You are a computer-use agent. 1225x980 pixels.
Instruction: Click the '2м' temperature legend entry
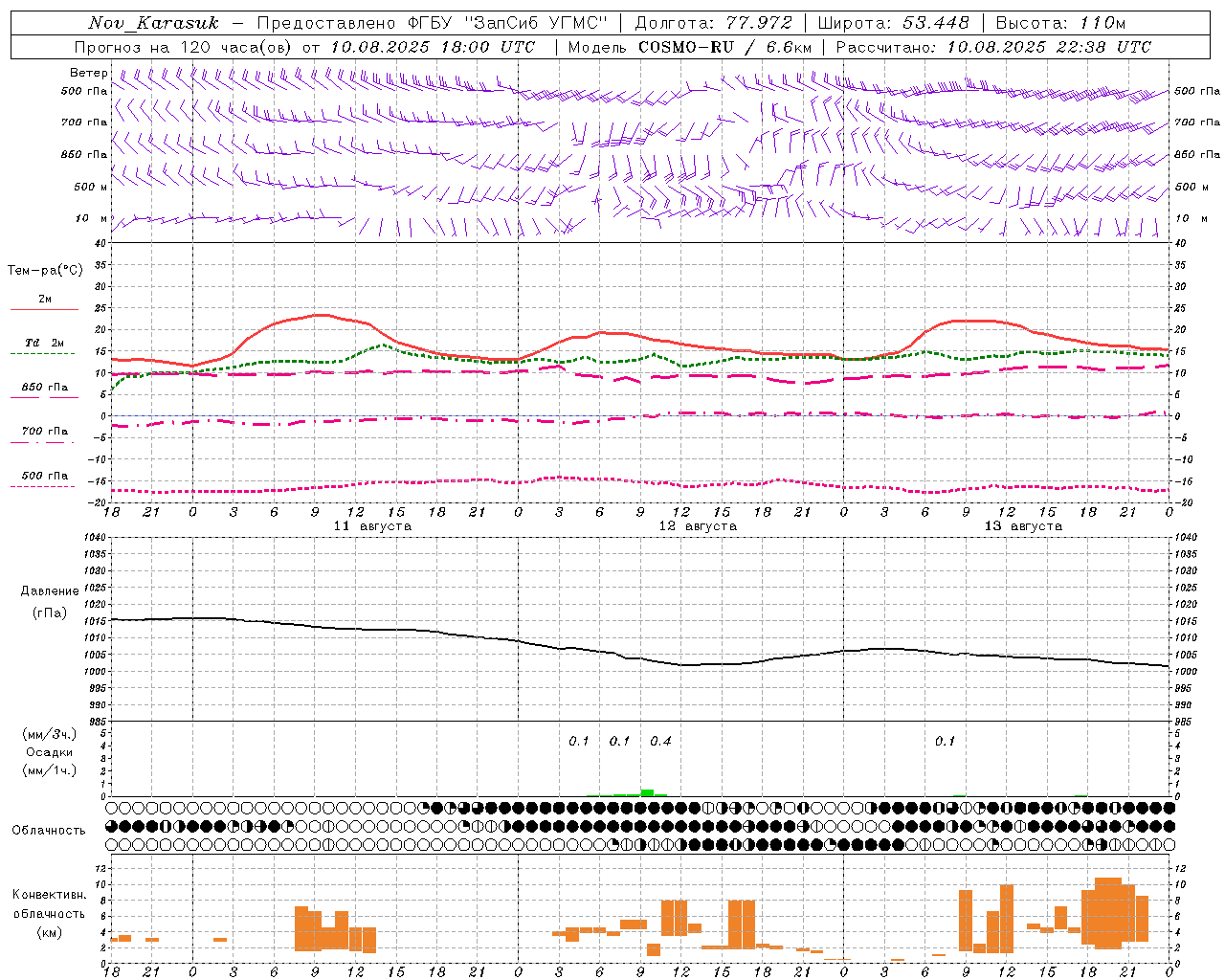[x=45, y=299]
